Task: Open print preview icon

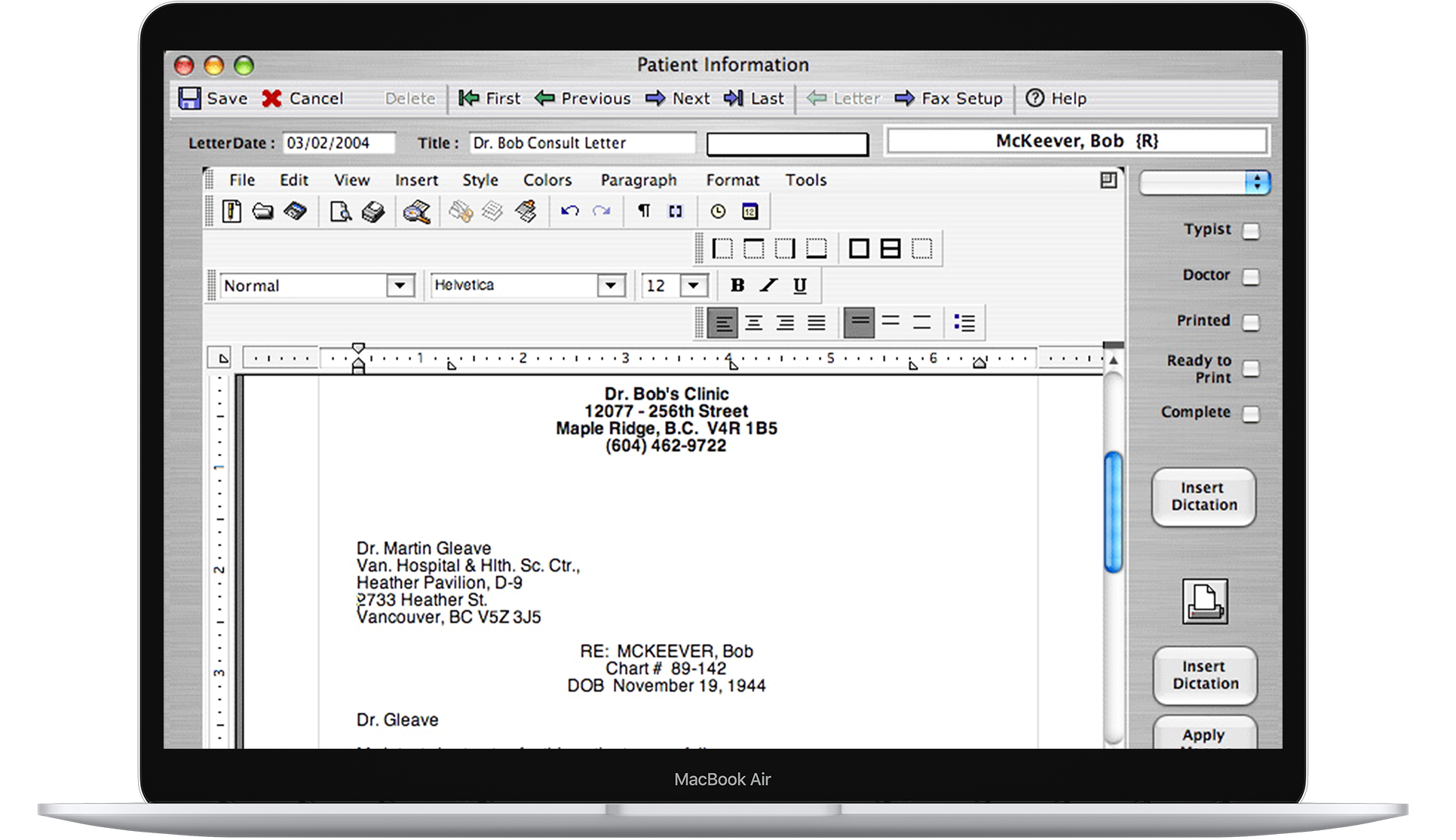Action: point(341,212)
